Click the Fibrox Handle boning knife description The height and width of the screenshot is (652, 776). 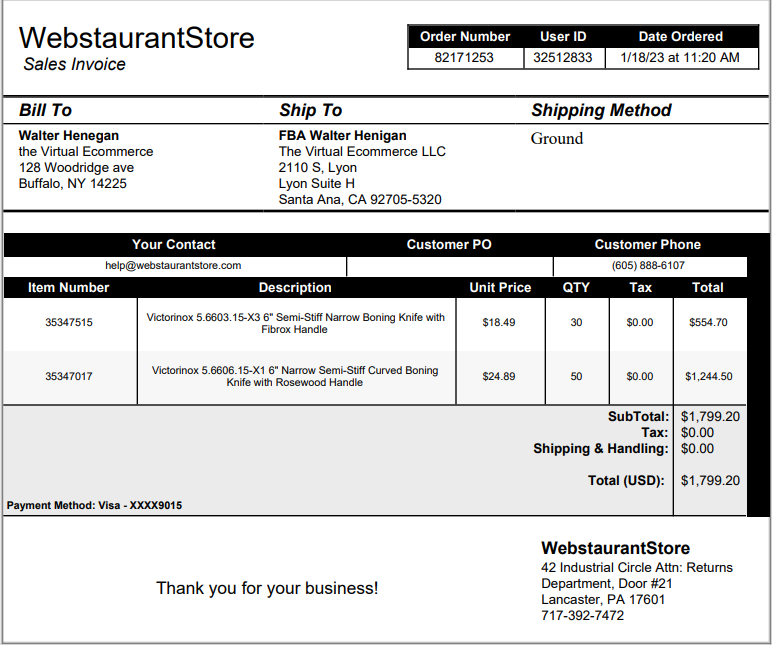pos(295,323)
